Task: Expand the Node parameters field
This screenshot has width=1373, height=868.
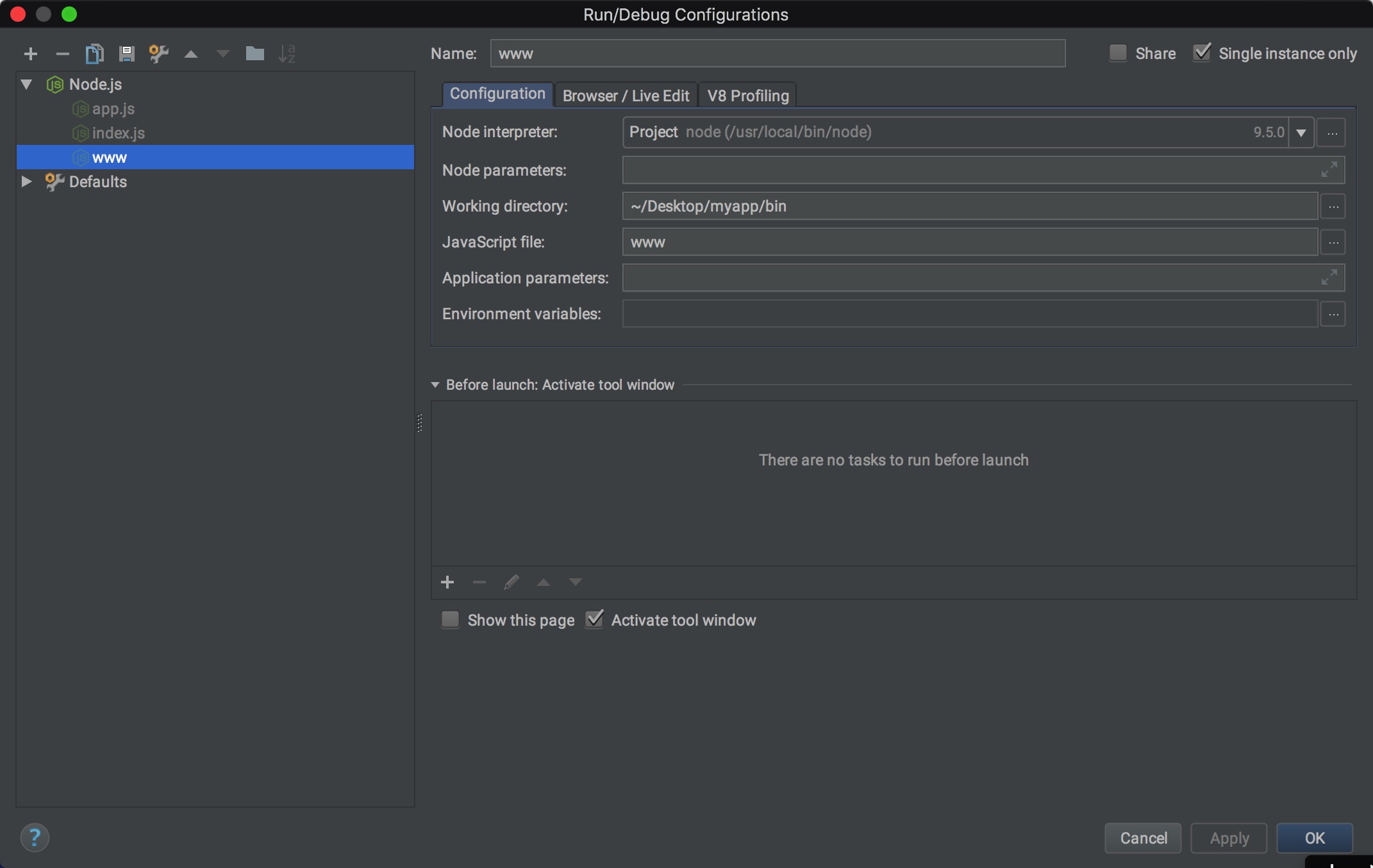Action: pyautogui.click(x=1329, y=170)
